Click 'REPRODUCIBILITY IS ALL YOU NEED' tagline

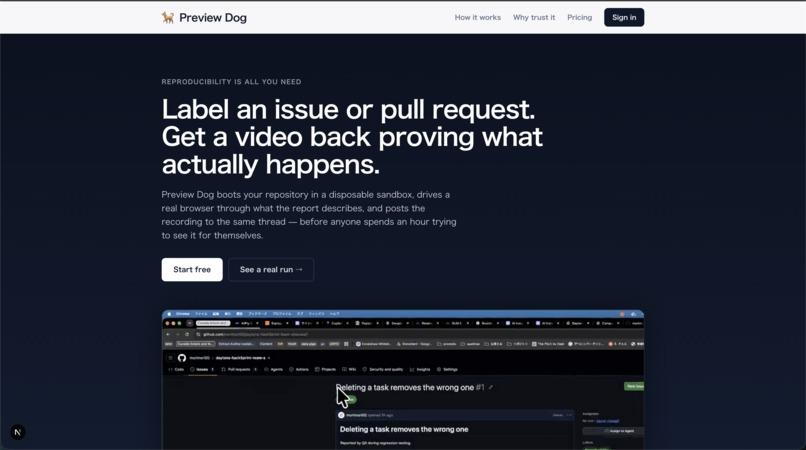point(231,82)
